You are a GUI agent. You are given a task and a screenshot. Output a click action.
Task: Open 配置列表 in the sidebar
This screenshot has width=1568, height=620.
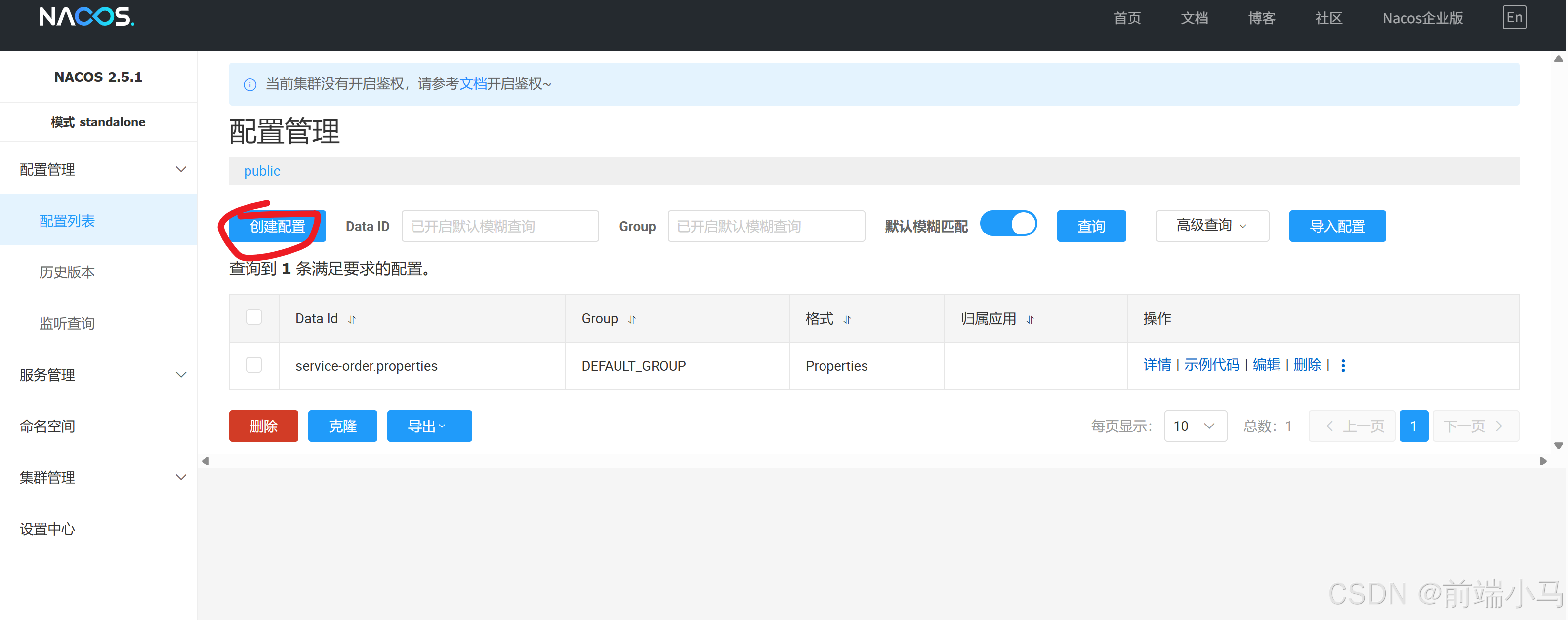98,220
